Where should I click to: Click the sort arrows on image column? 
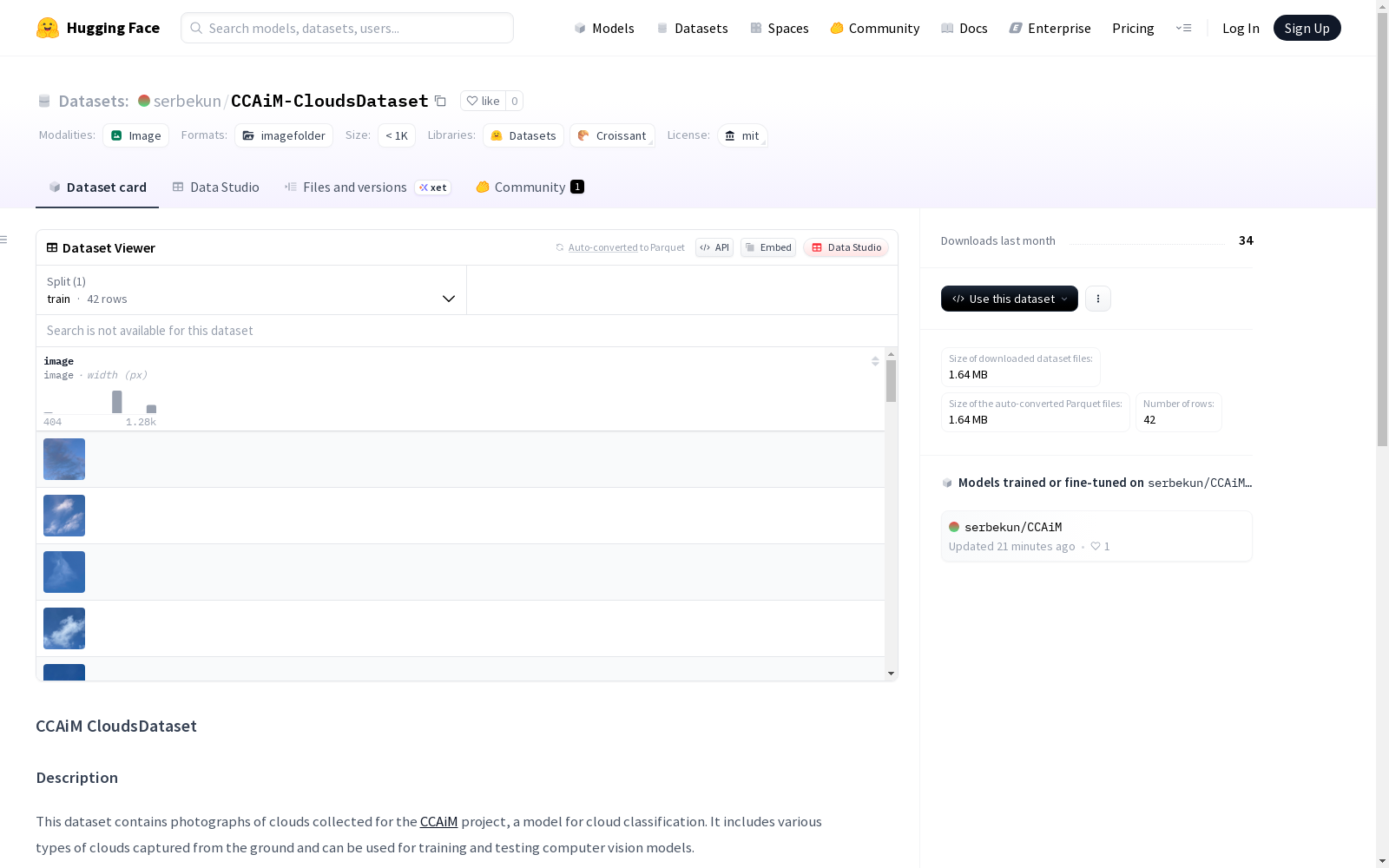[x=875, y=361]
